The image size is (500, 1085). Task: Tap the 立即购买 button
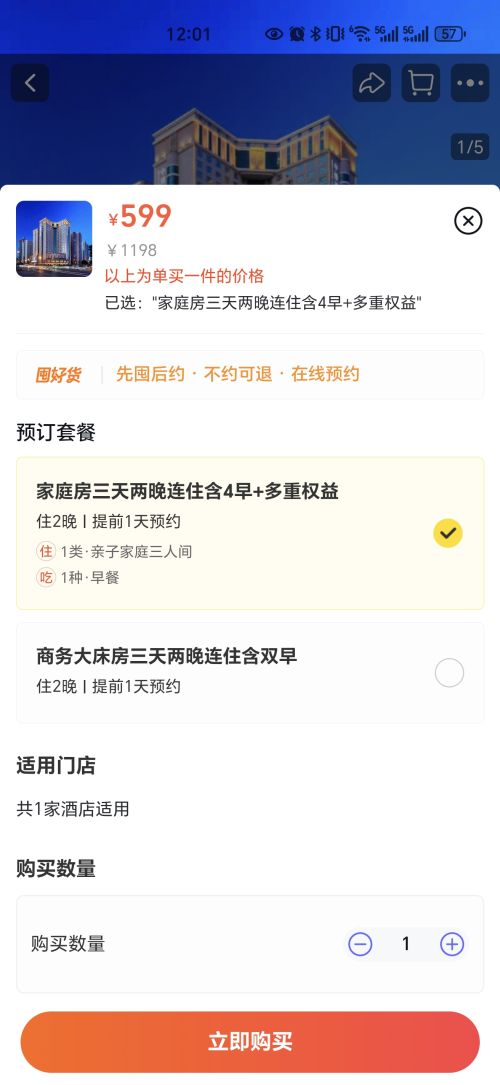pos(250,1042)
